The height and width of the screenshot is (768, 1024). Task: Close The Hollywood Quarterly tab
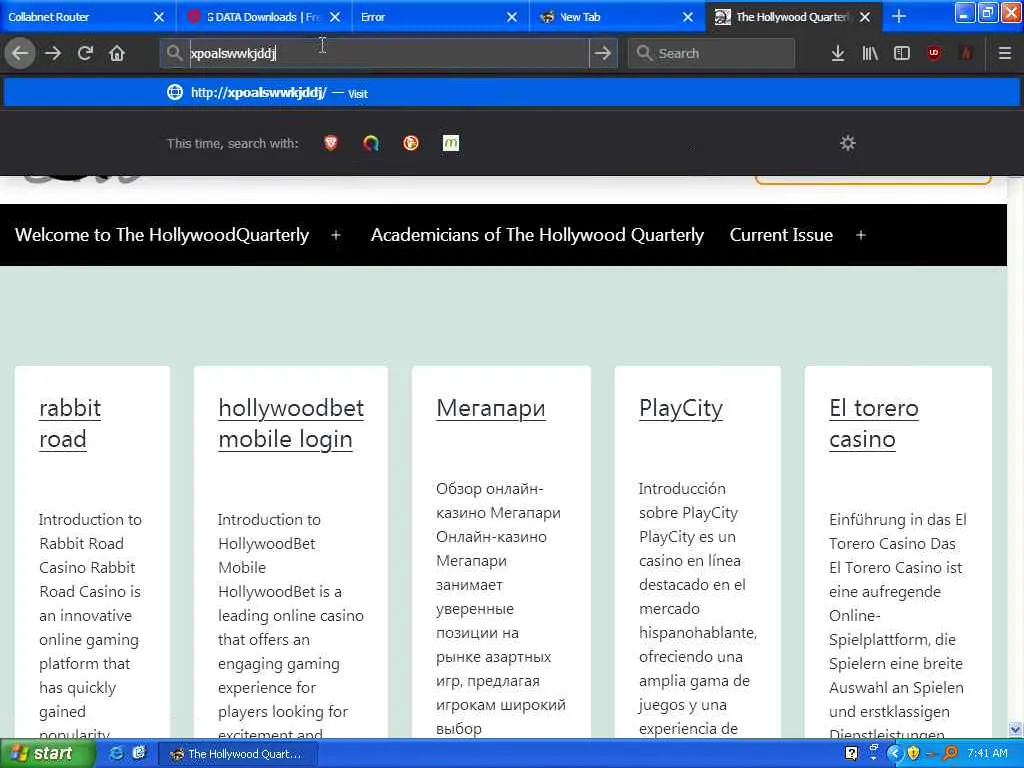coord(865,17)
